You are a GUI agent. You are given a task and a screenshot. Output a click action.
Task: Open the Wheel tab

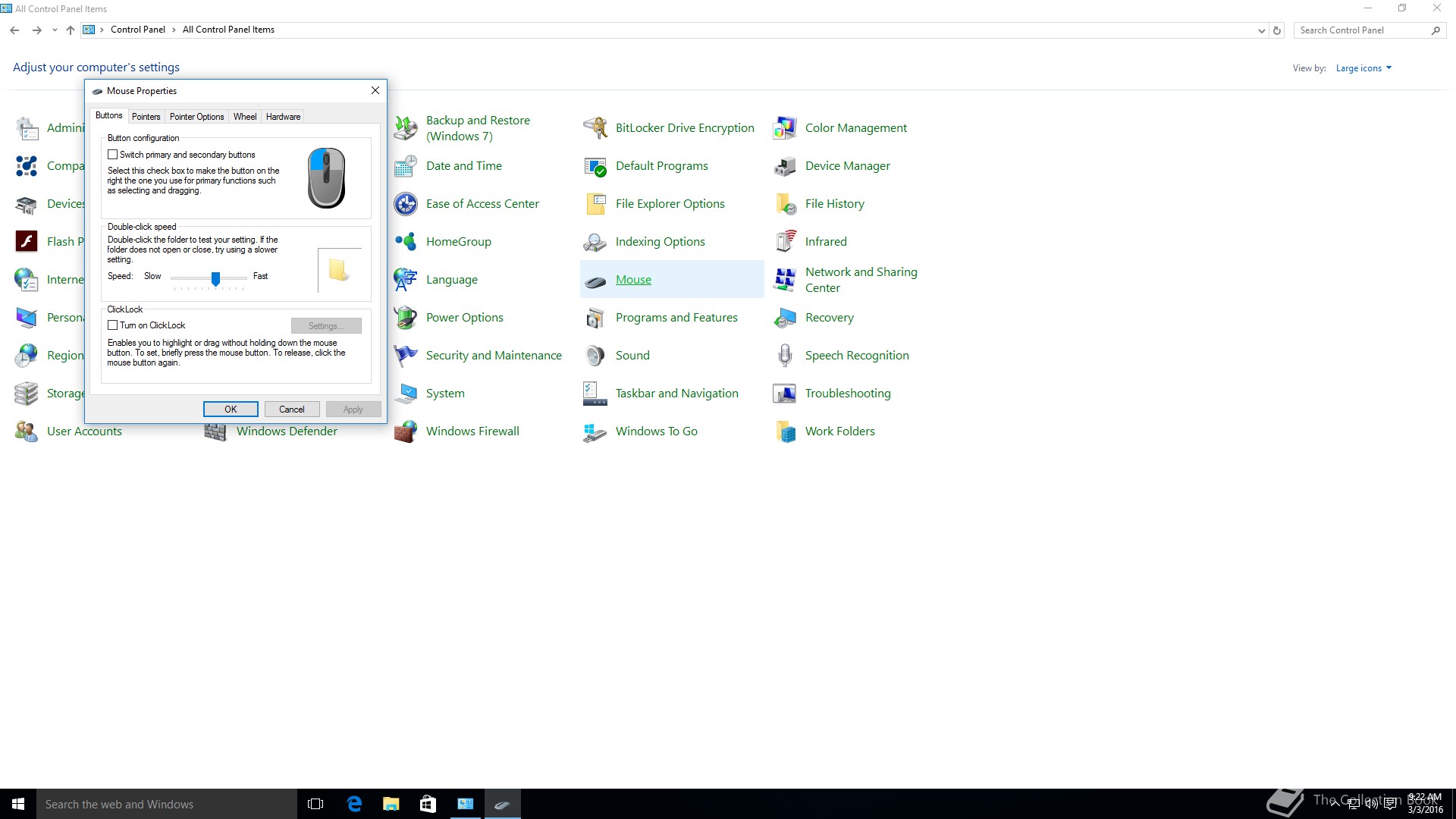click(x=245, y=117)
